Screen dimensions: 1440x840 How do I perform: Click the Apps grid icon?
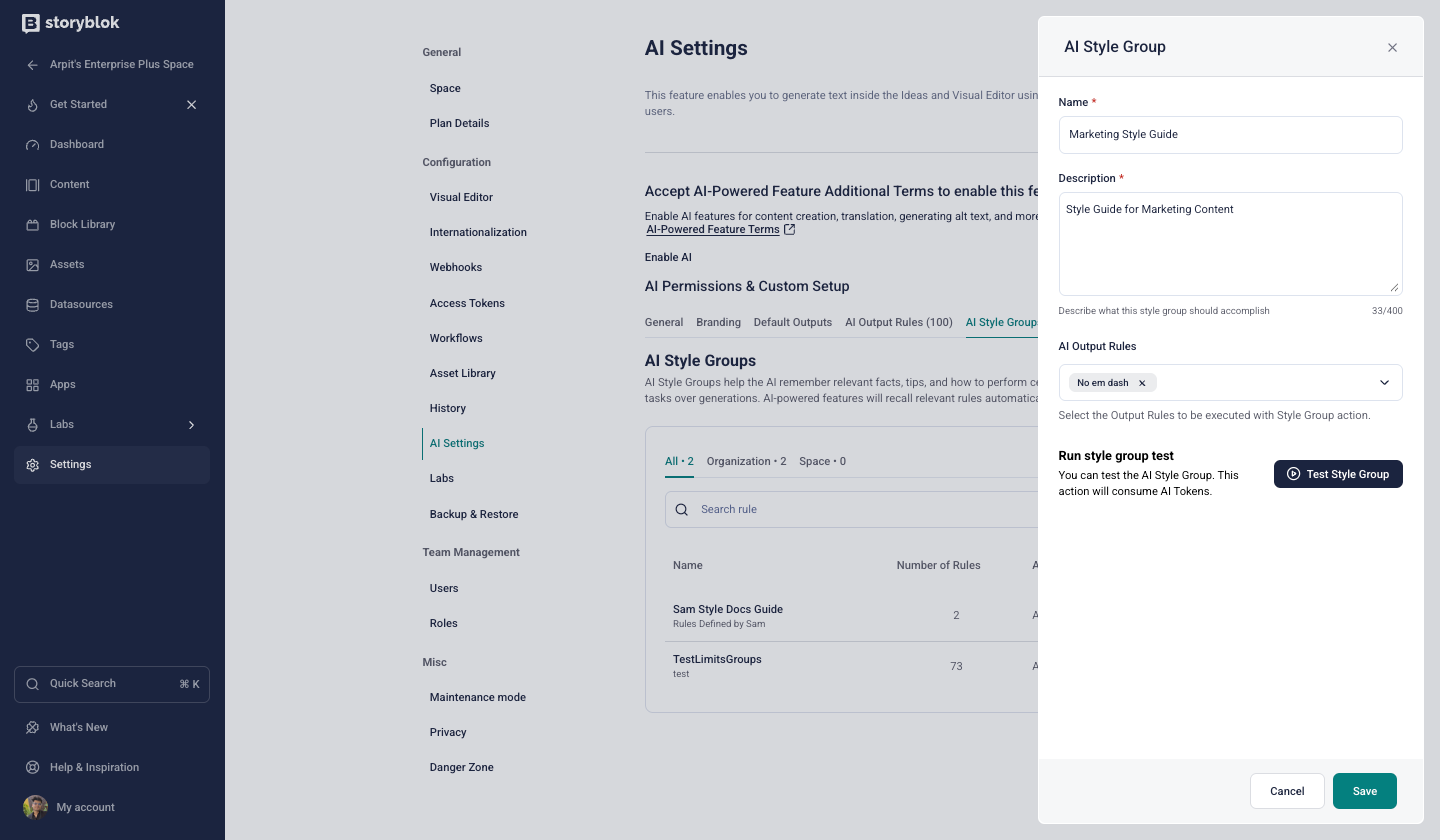click(32, 385)
